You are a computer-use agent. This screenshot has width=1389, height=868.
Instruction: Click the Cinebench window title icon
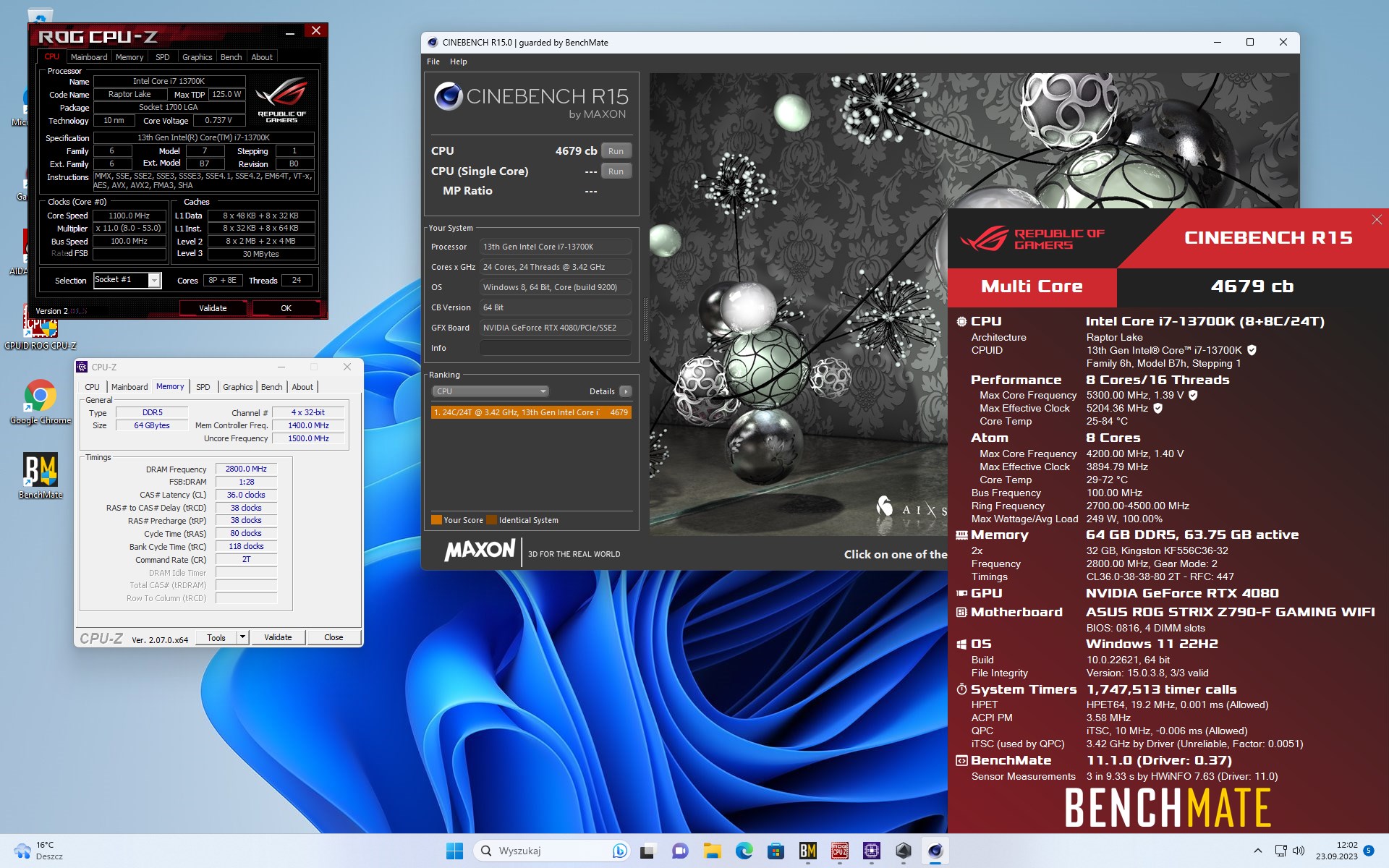(433, 43)
